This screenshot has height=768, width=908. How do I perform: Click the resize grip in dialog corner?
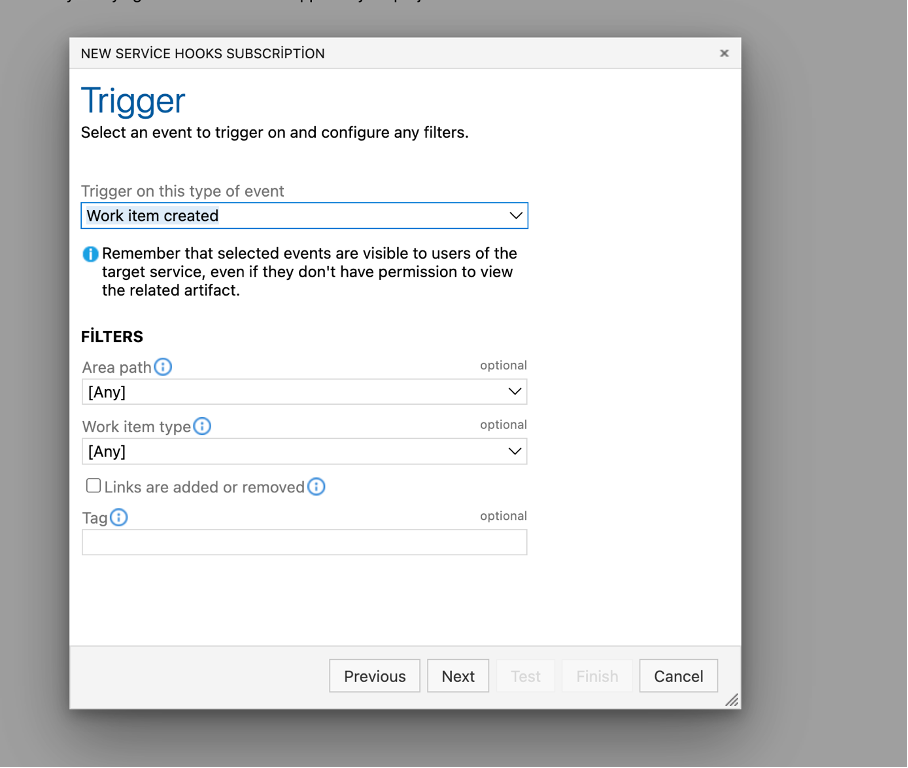pos(732,700)
